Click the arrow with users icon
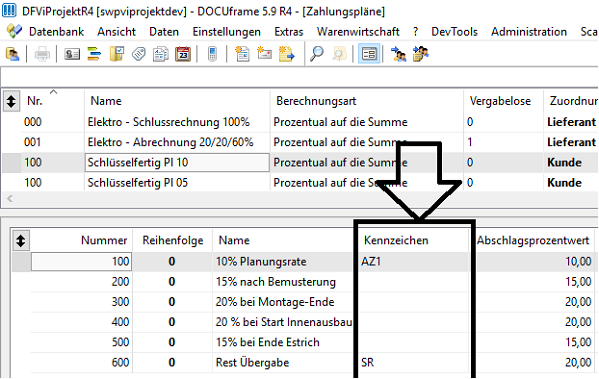 point(398,54)
